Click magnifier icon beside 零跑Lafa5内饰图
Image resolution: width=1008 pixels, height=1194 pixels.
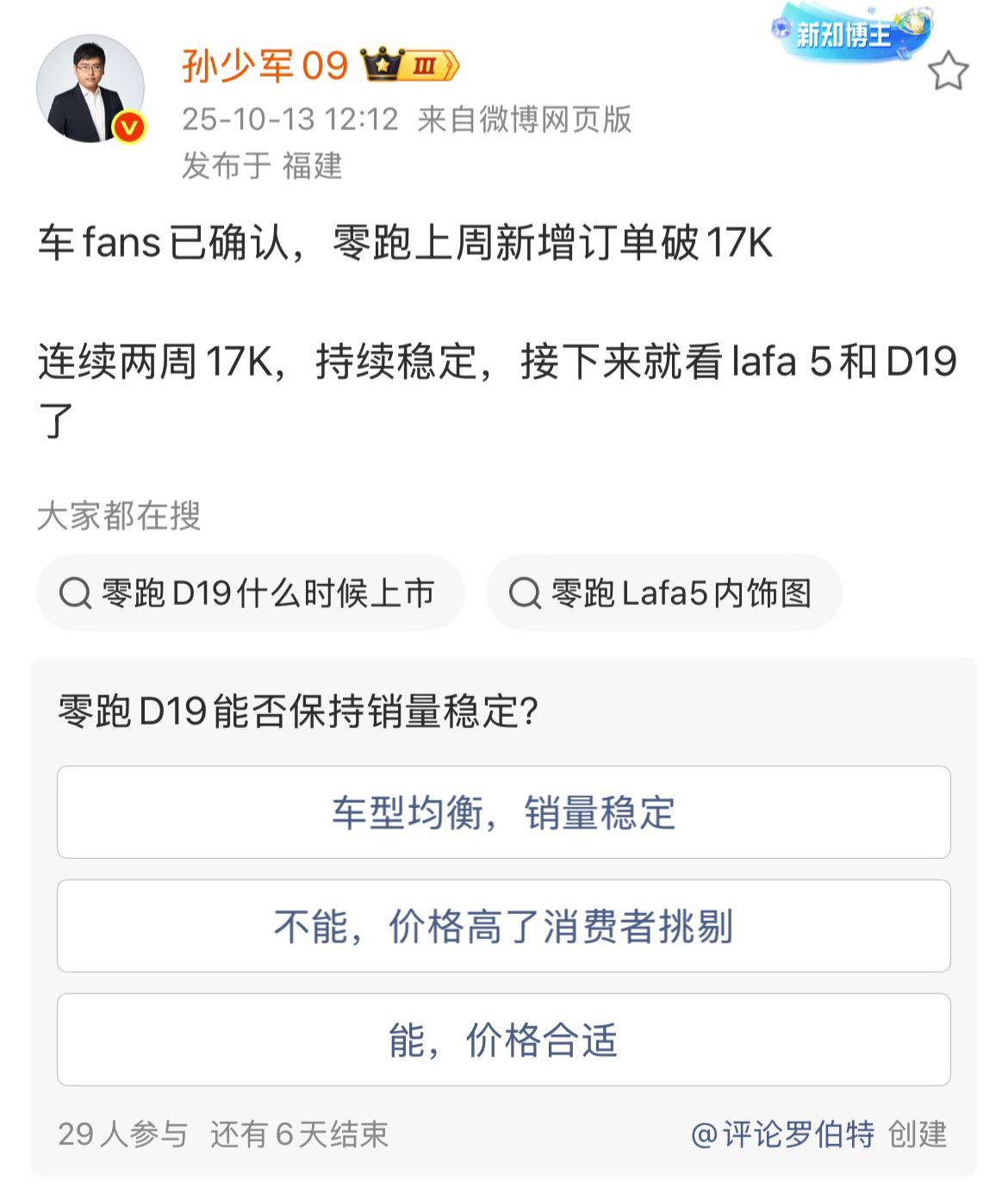tap(525, 594)
